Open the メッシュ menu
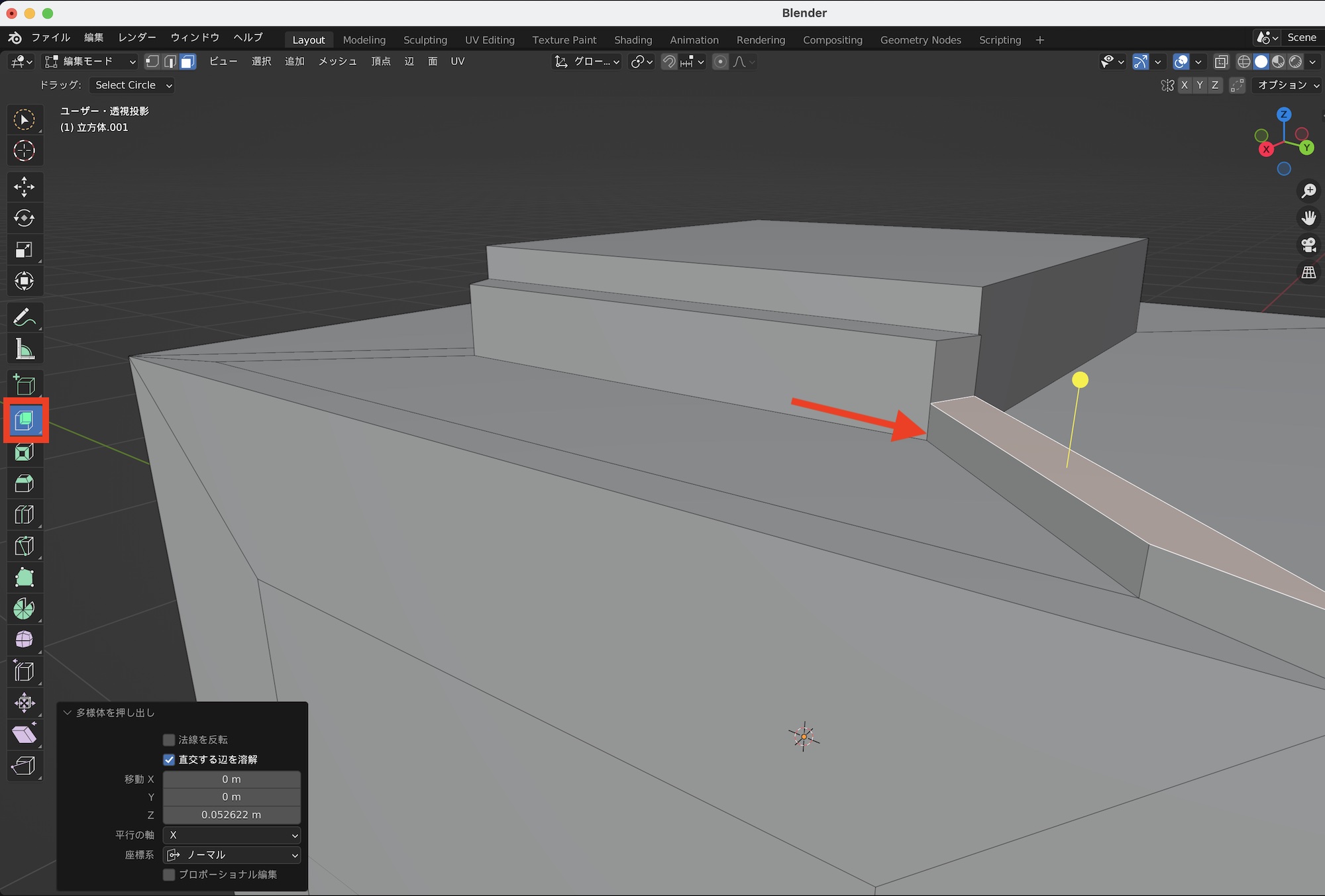Screen dimensions: 1325x896 coord(337,61)
